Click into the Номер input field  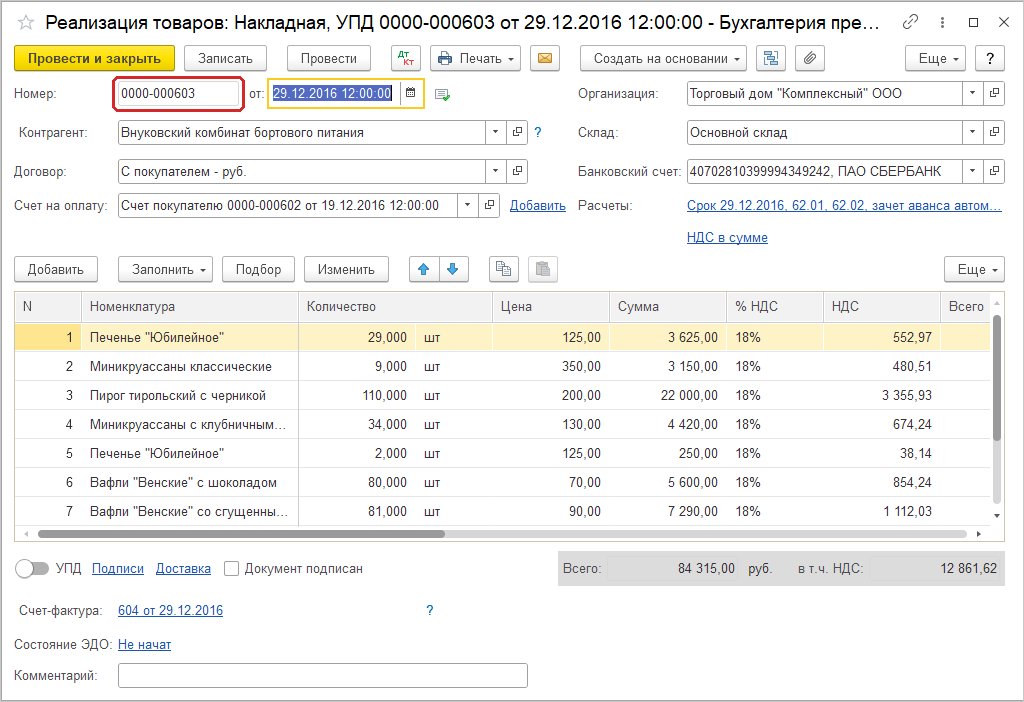(178, 93)
